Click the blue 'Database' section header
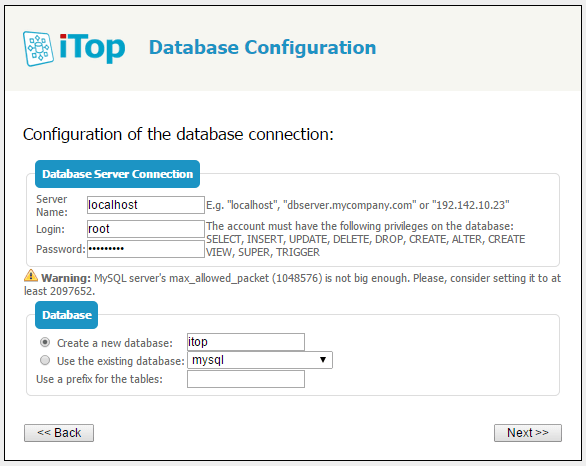The image size is (586, 466). [x=67, y=315]
